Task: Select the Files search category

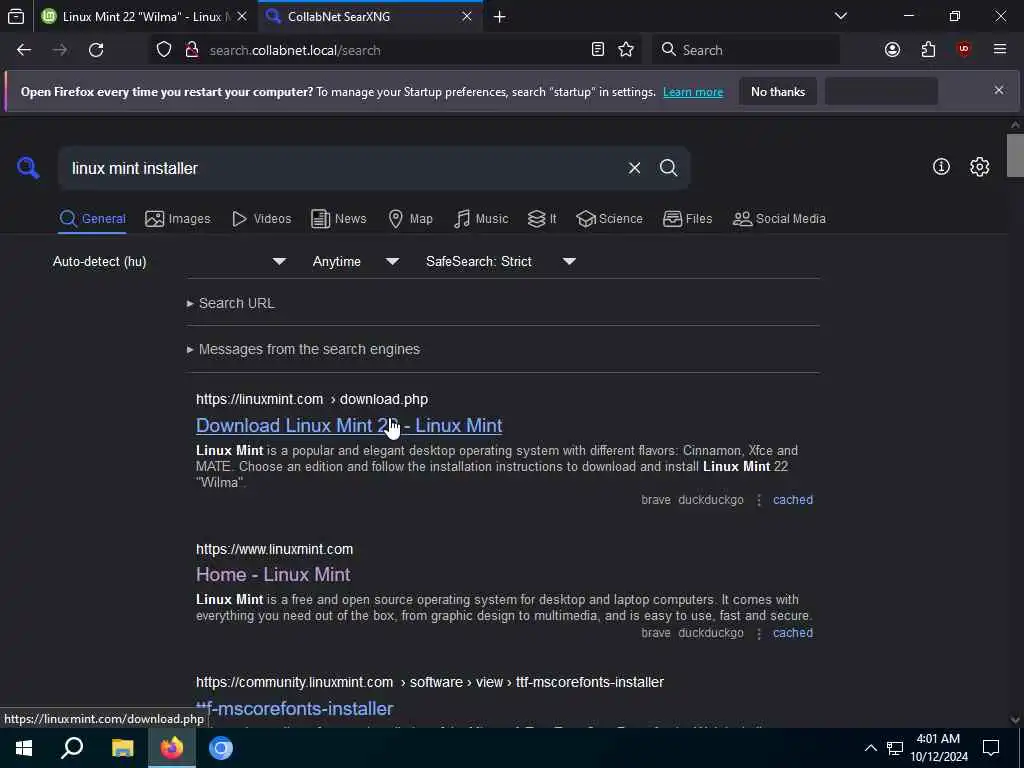Action: pyautogui.click(x=687, y=219)
